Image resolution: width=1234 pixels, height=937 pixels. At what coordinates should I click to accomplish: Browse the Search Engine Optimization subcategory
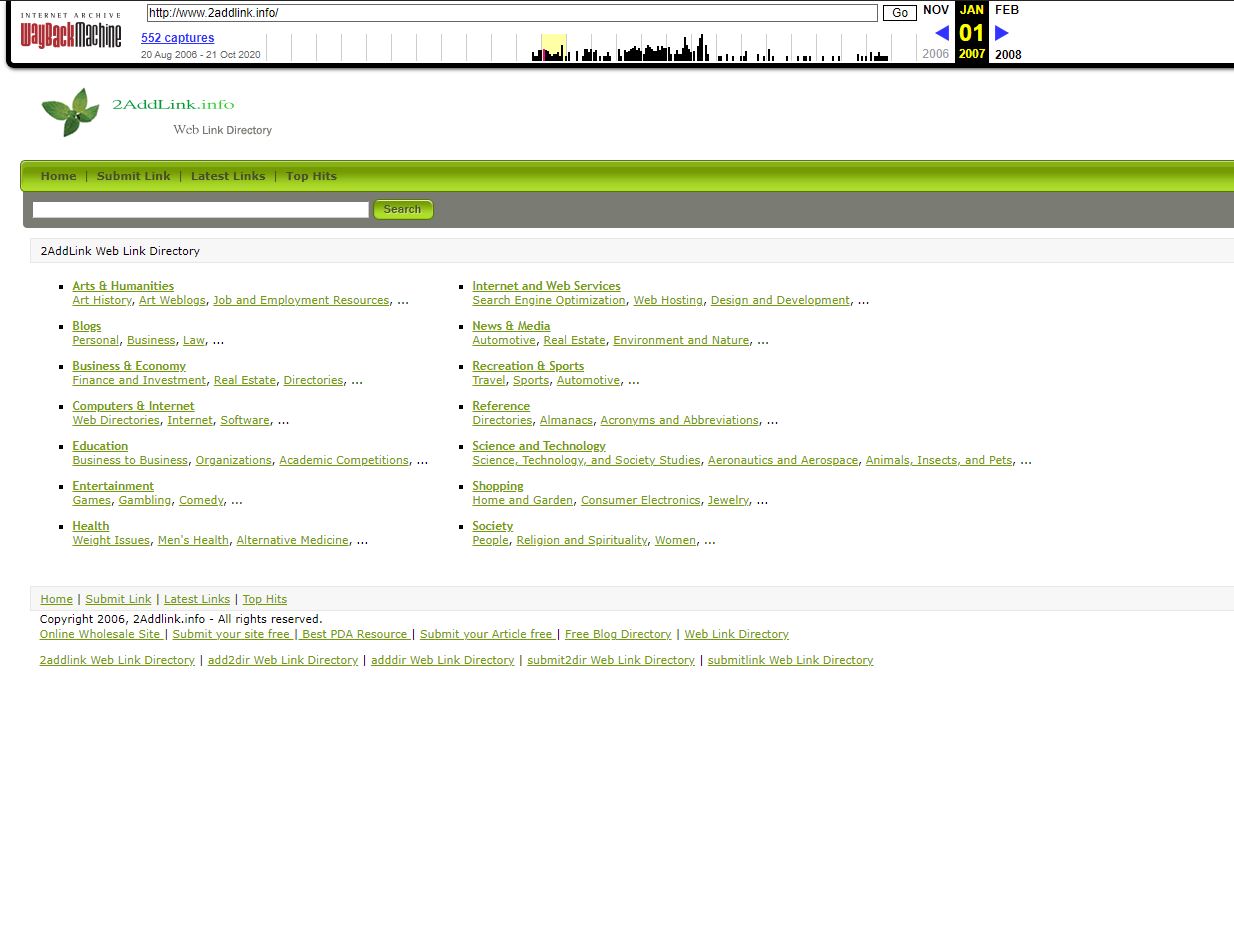pyautogui.click(x=549, y=300)
